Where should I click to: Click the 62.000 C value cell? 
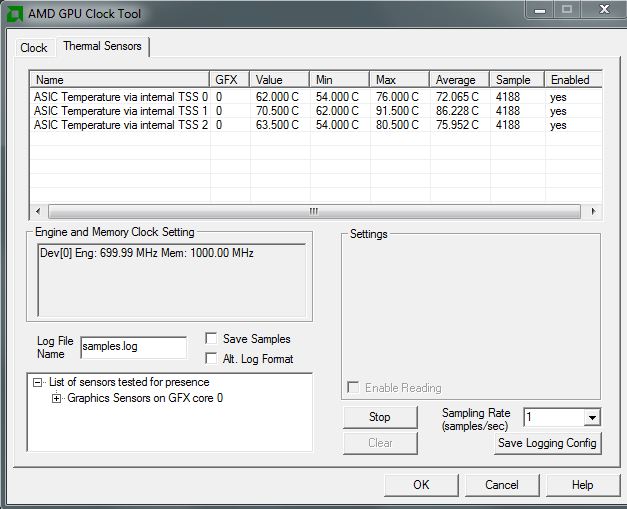click(277, 97)
